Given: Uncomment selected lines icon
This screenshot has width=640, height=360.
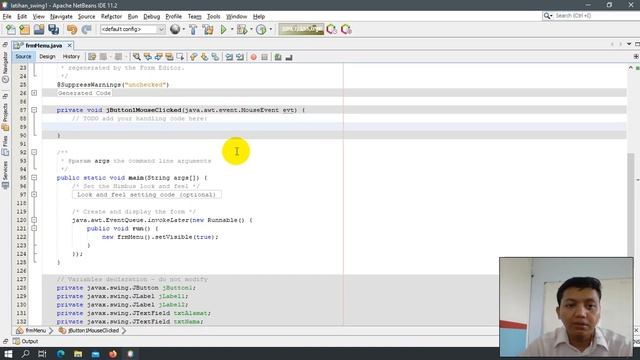Looking at the screenshot, I should click(x=289, y=57).
